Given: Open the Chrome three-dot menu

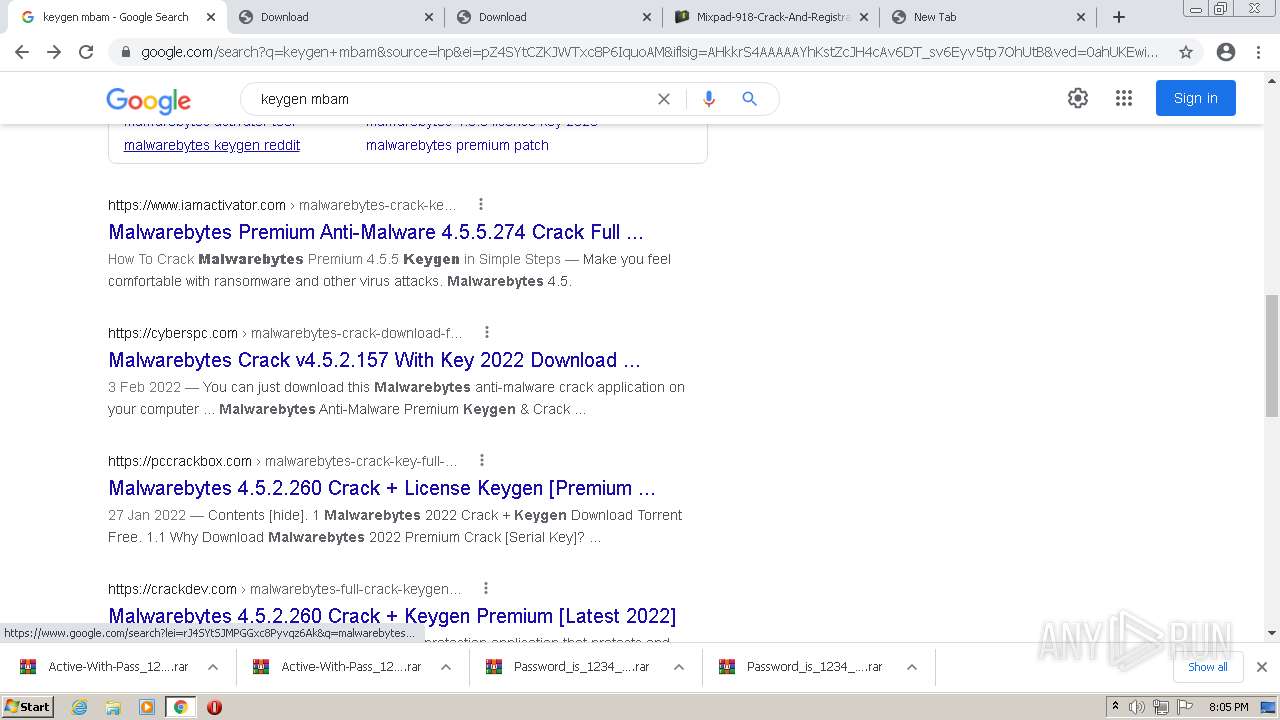Looking at the screenshot, I should click(x=1258, y=52).
